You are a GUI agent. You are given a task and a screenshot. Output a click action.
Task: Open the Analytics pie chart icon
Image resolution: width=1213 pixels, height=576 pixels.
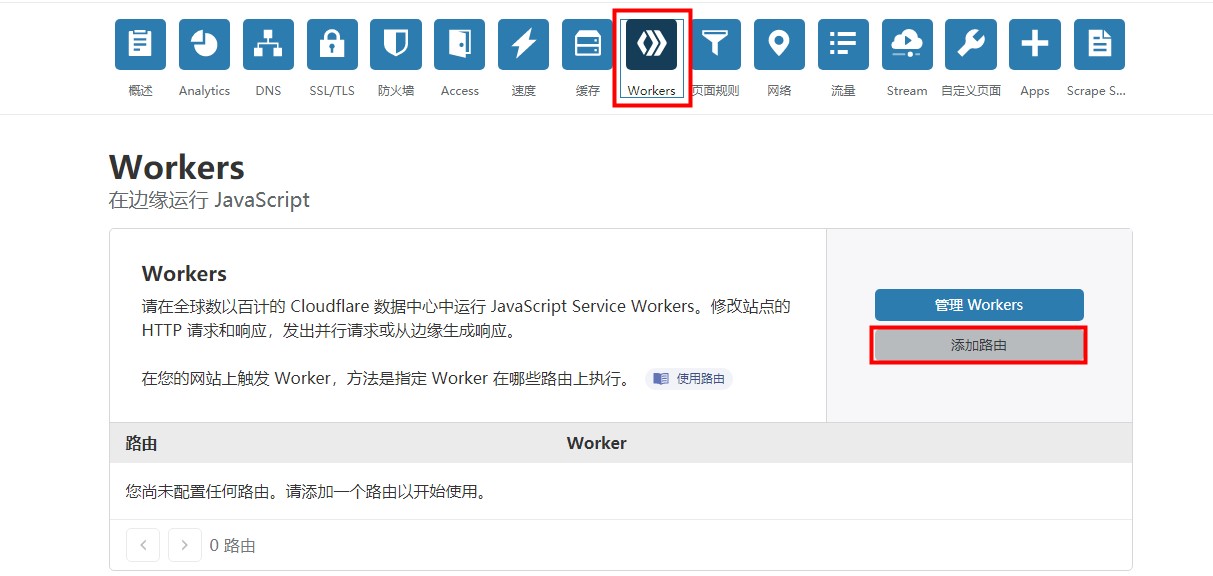[204, 44]
